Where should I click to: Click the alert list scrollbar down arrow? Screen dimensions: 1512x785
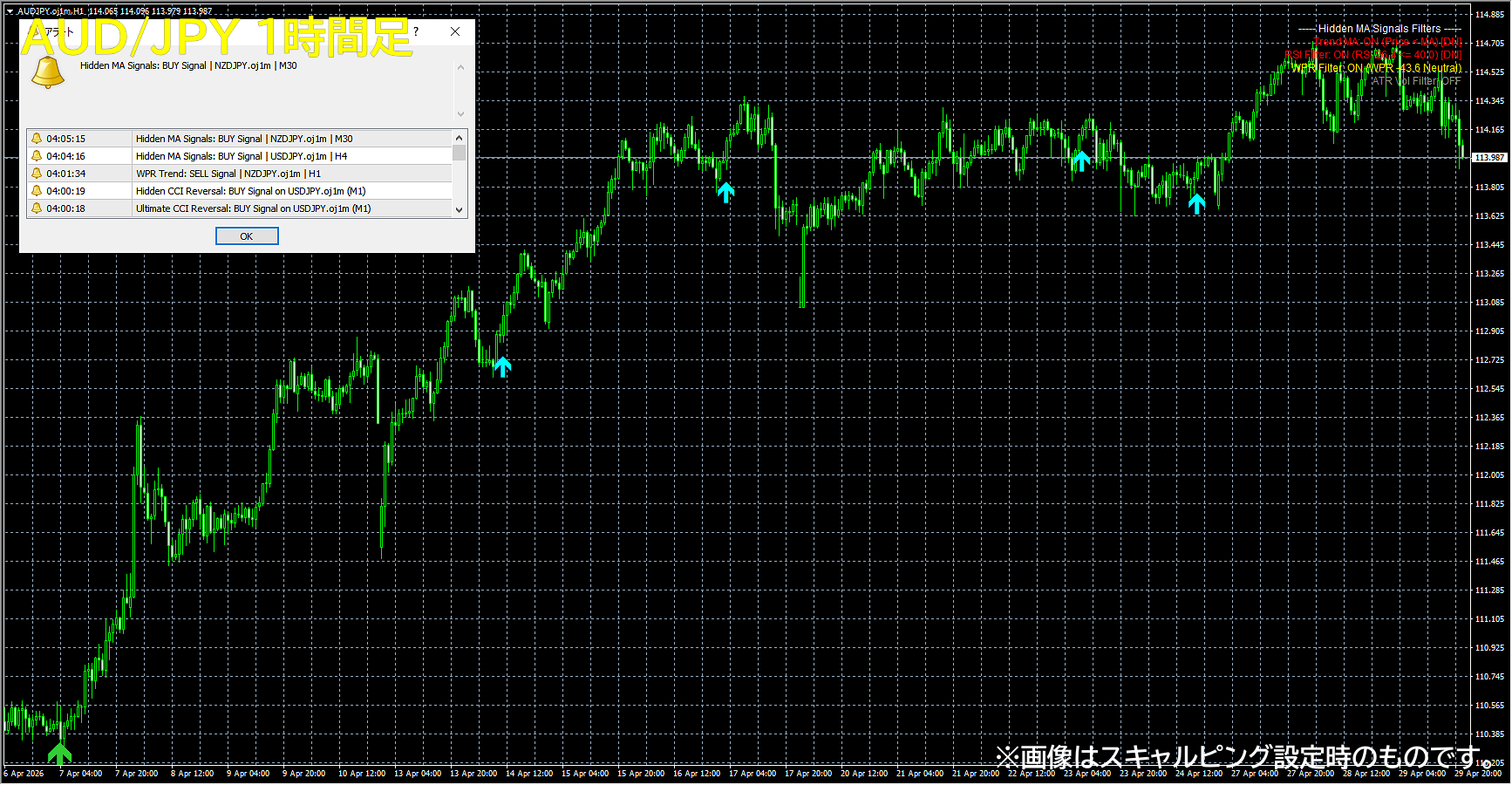tap(460, 209)
